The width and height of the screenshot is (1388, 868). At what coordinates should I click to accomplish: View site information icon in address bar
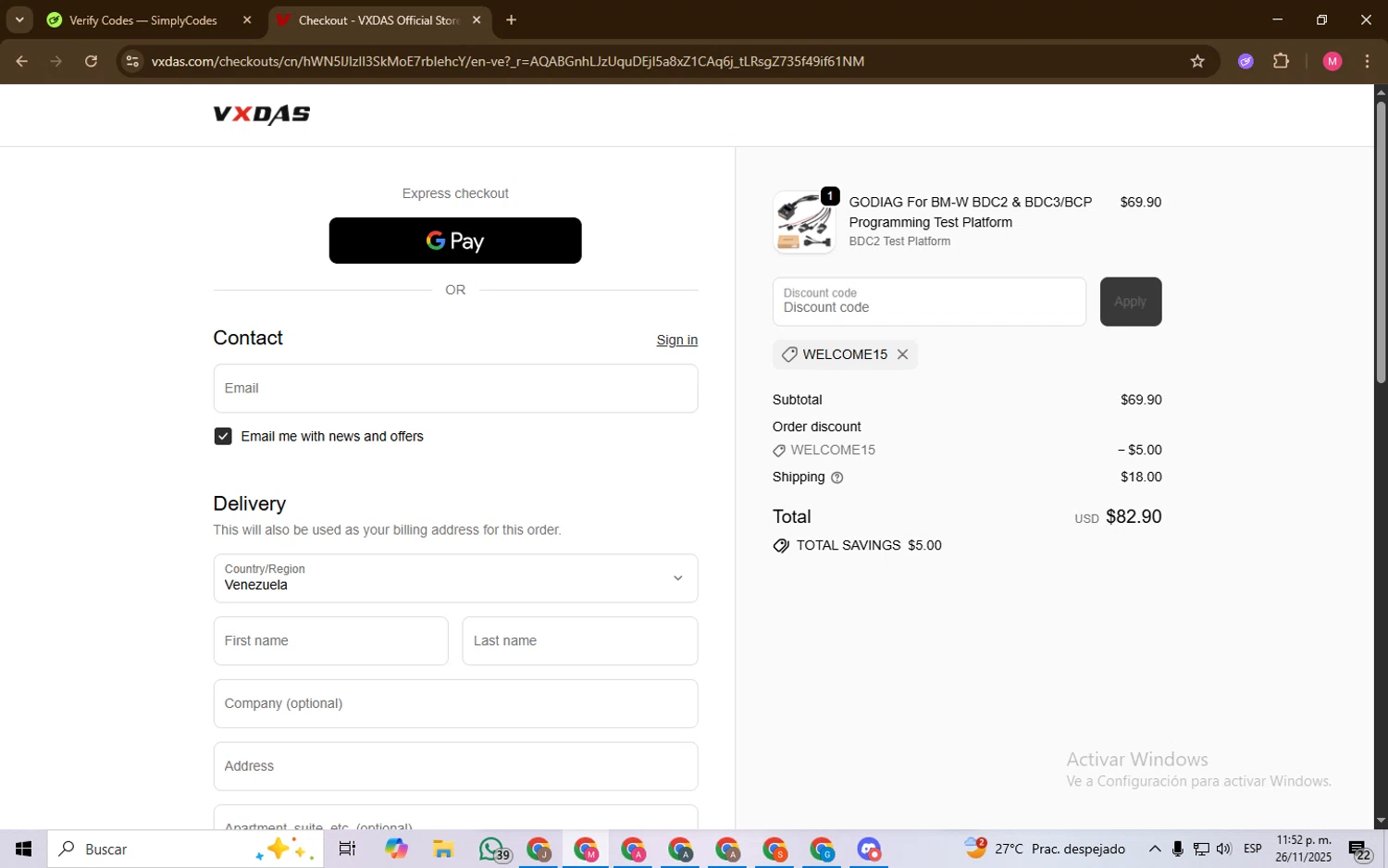(132, 61)
